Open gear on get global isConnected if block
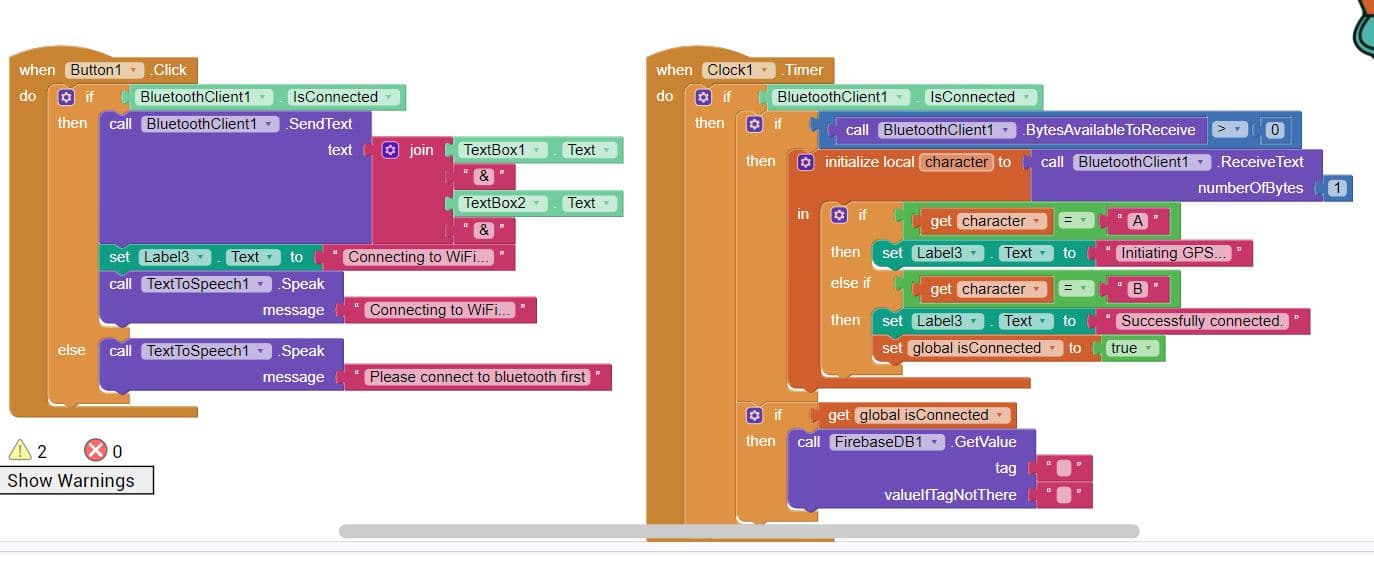 754,415
